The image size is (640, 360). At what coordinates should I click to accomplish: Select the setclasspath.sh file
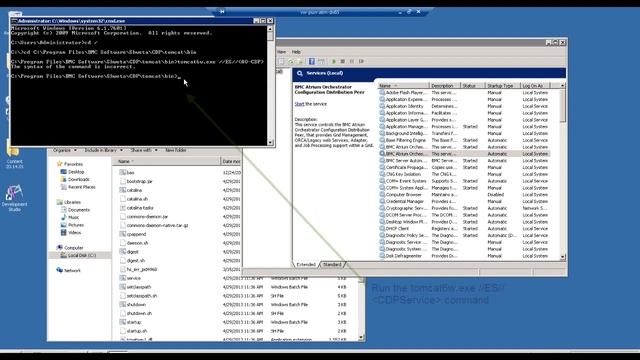click(x=138, y=296)
